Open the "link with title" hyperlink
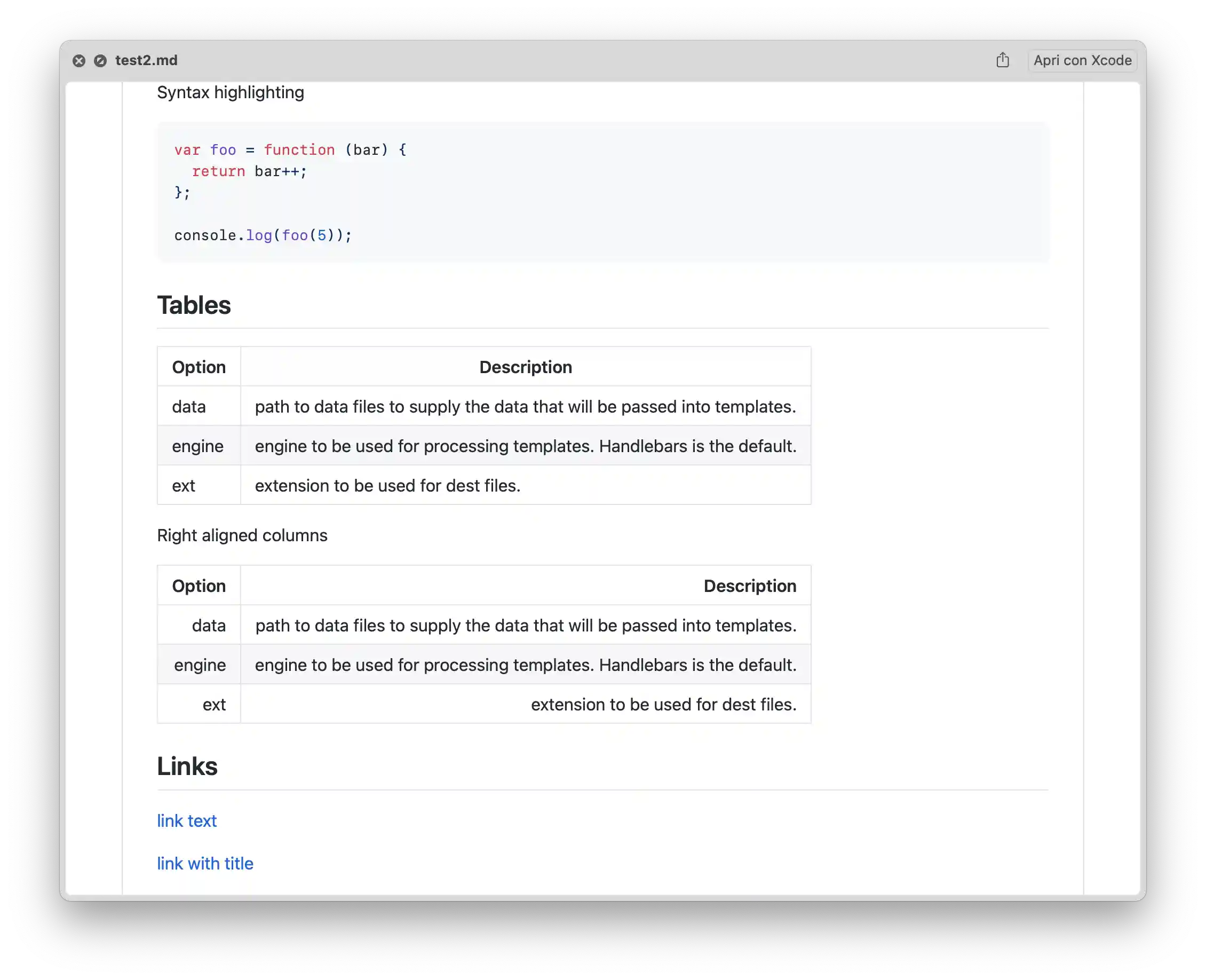The image size is (1206, 980). click(204, 863)
